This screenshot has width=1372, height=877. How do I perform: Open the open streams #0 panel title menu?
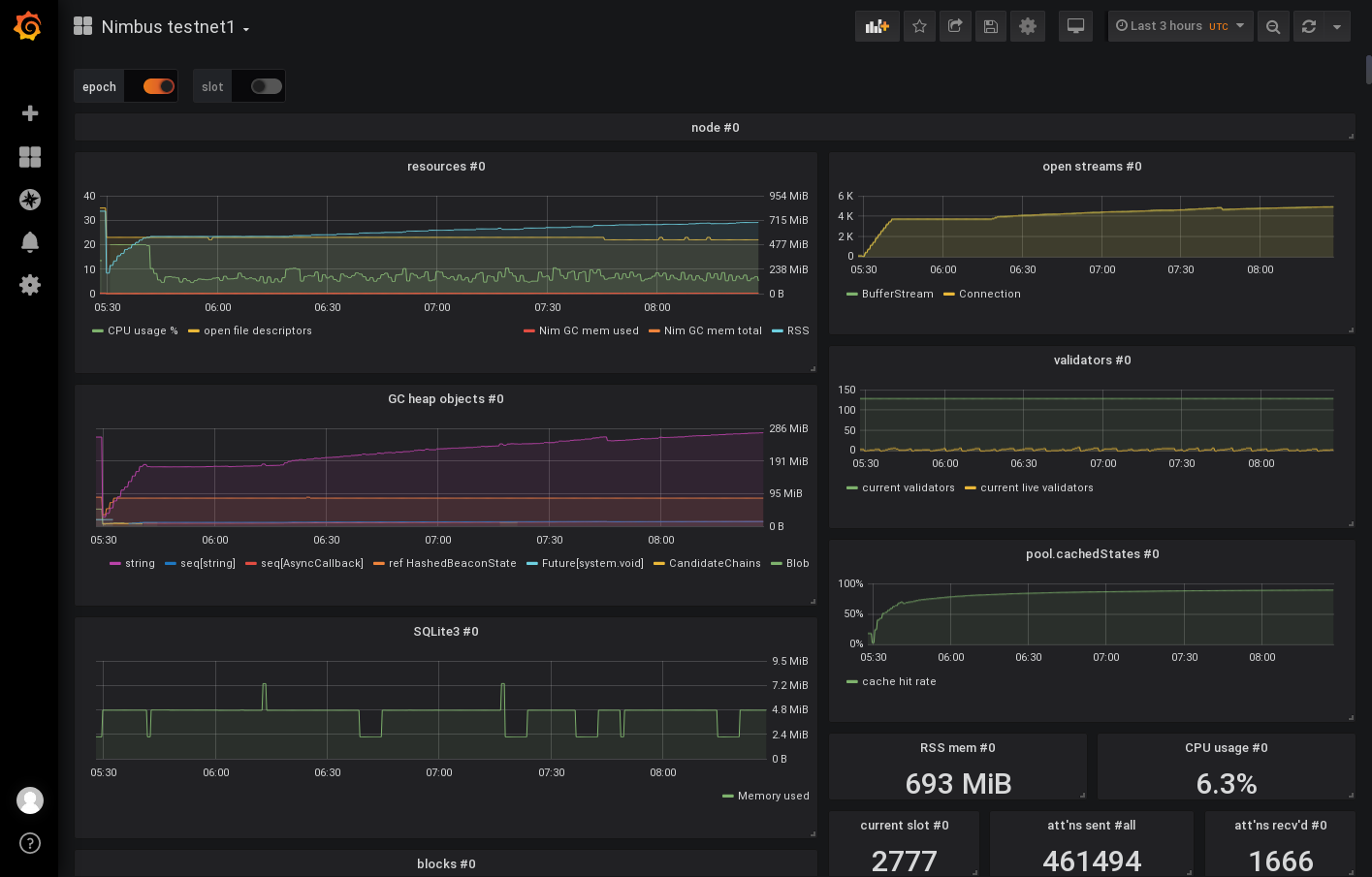coord(1092,167)
